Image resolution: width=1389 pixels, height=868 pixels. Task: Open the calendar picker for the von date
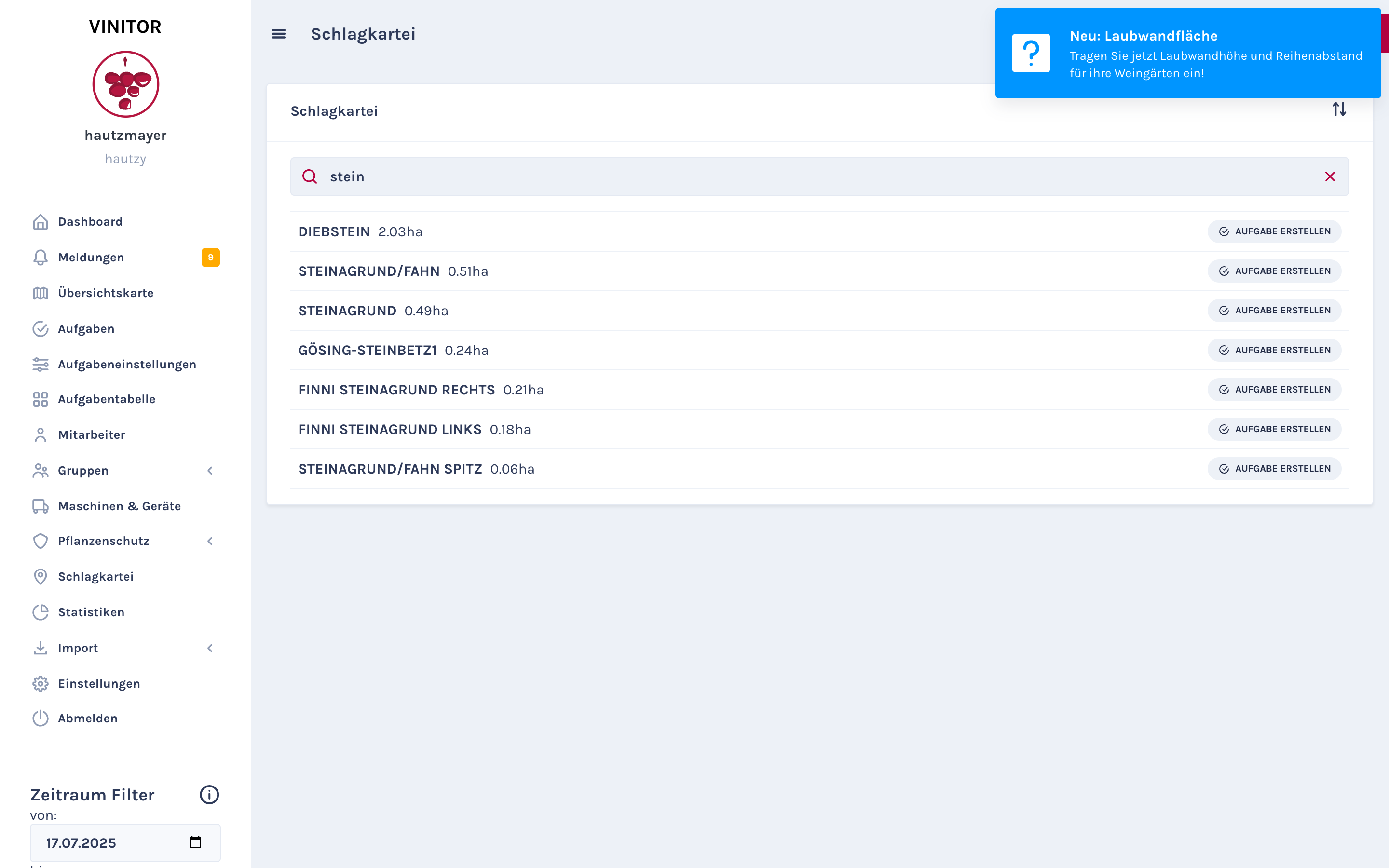click(195, 842)
